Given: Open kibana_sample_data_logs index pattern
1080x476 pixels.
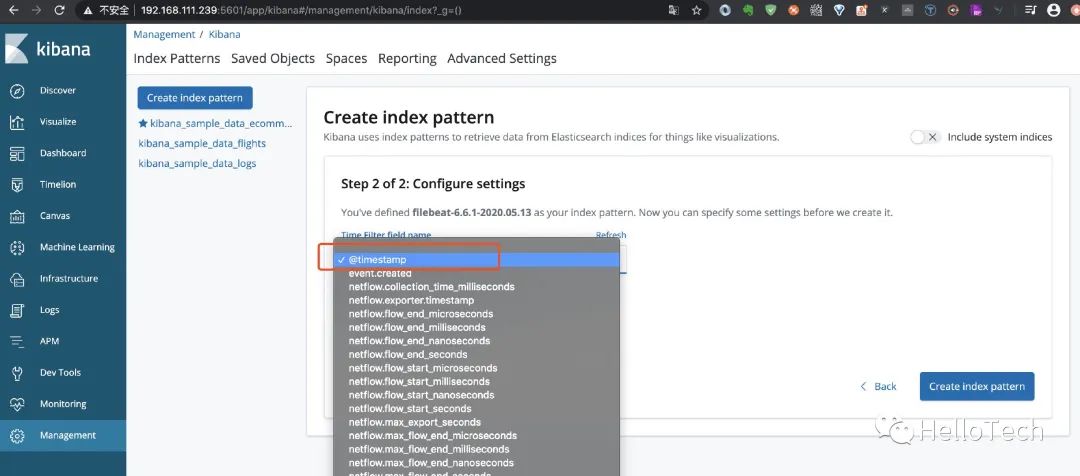Looking at the screenshot, I should tap(197, 163).
